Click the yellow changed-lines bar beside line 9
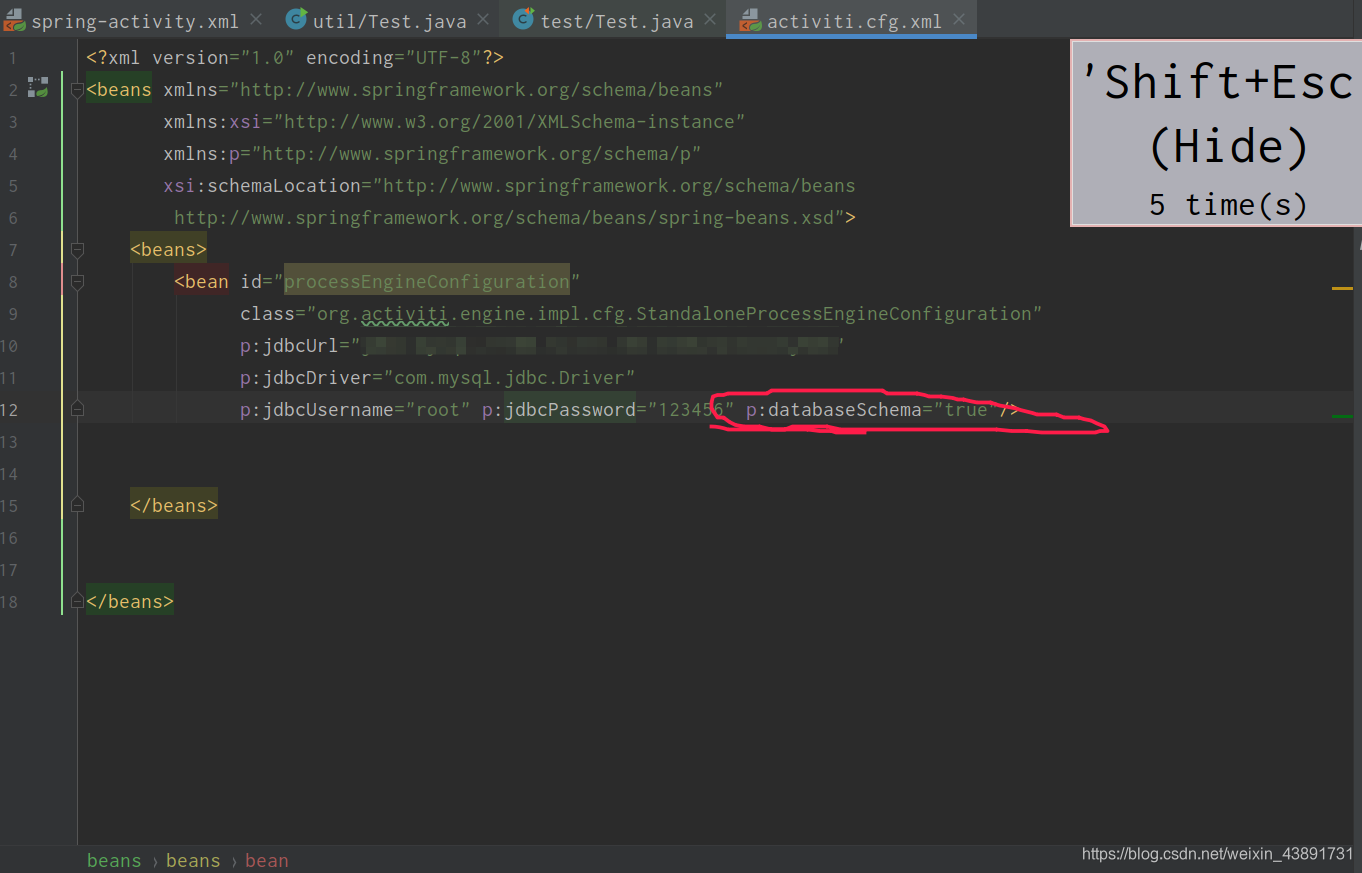 (x=62, y=313)
